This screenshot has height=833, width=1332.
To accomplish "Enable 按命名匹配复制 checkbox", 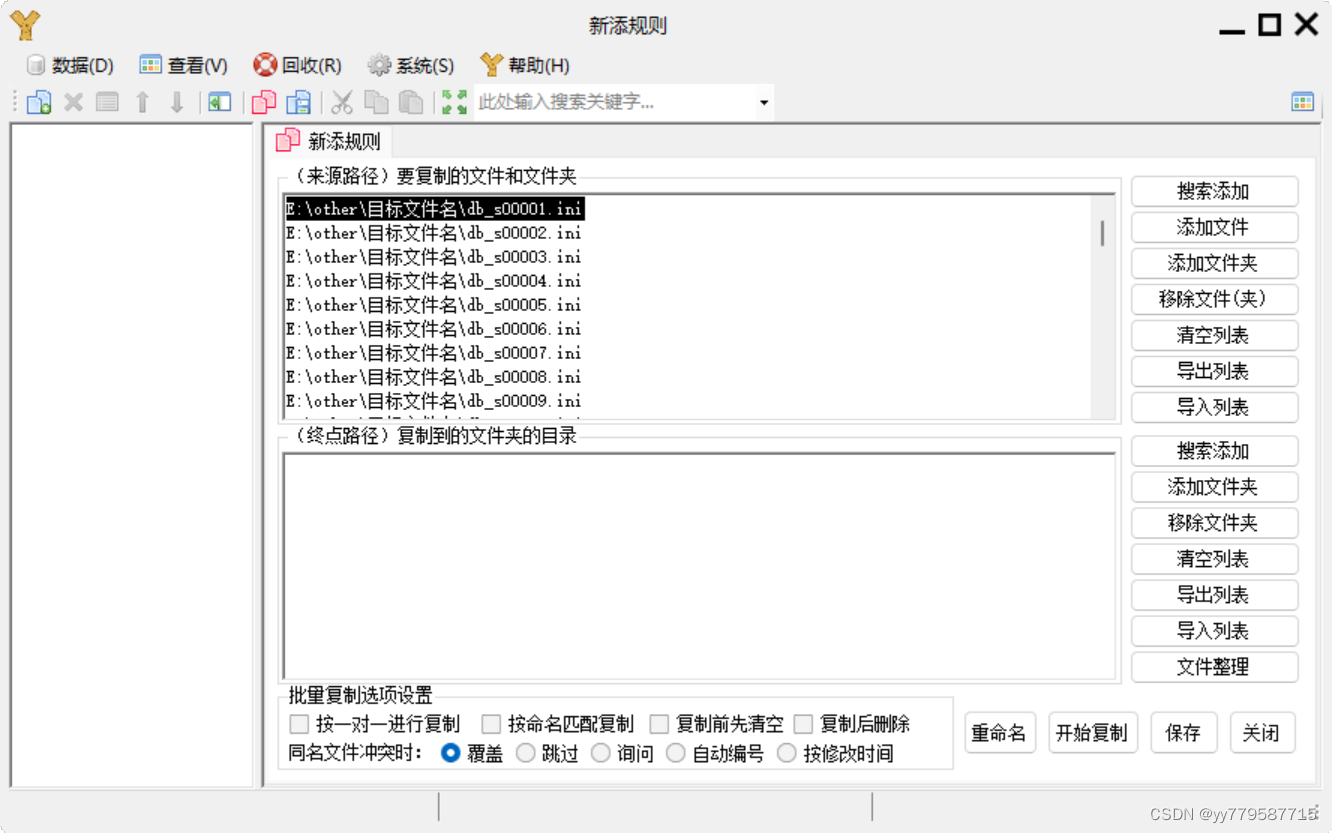I will pos(557,724).
